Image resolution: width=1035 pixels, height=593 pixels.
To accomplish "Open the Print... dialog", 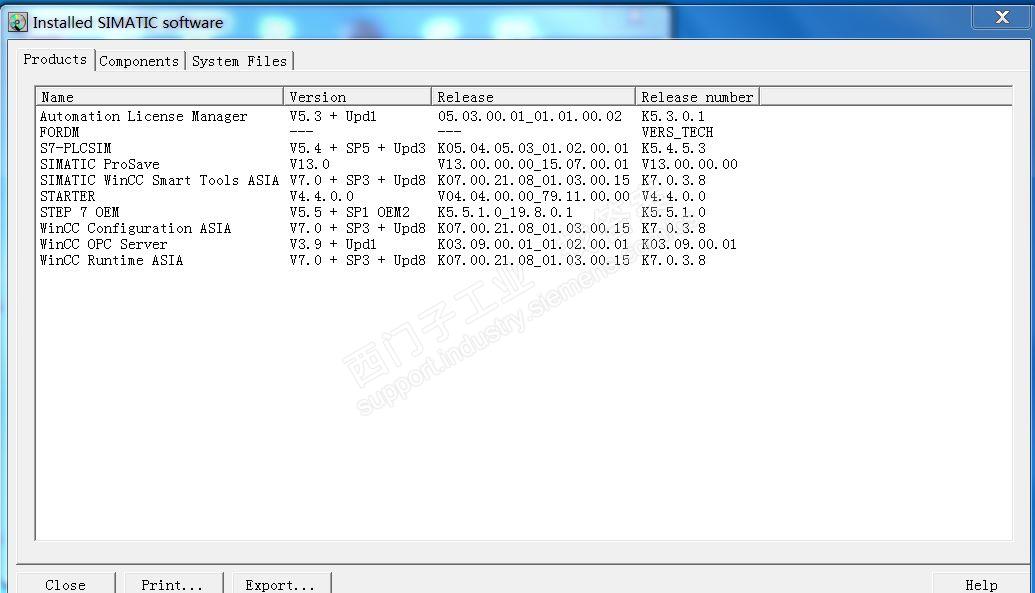I will click(x=172, y=583).
